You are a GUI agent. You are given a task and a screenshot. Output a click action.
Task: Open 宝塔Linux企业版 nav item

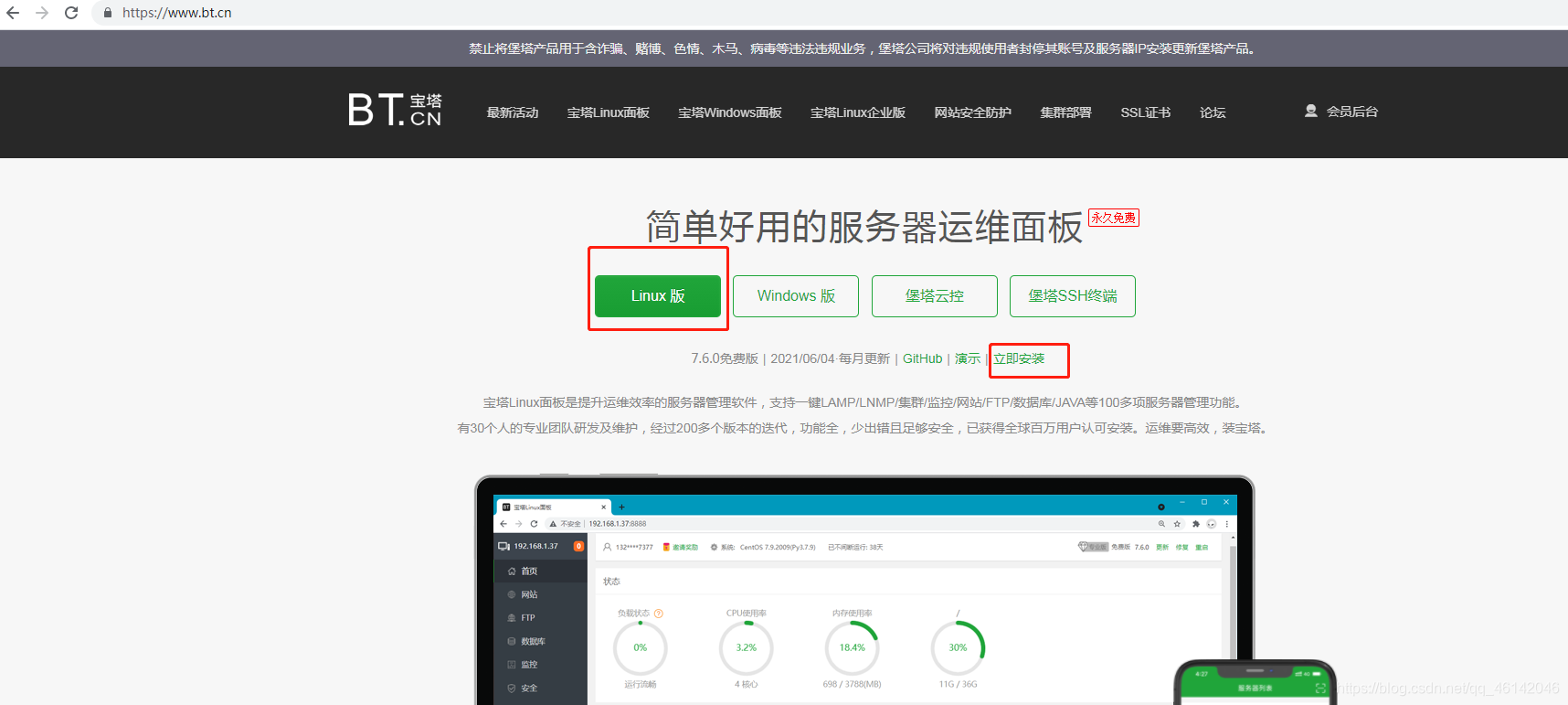point(858,112)
